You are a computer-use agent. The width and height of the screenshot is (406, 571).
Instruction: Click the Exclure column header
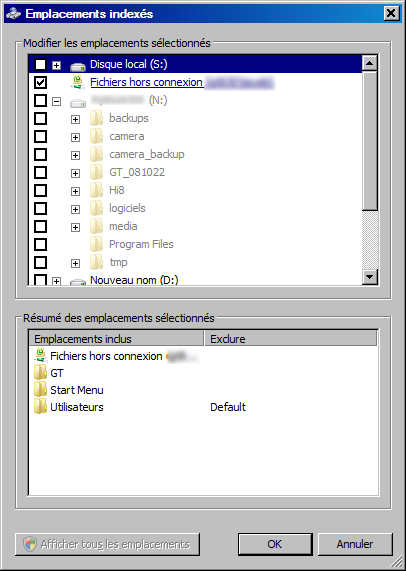[290, 339]
